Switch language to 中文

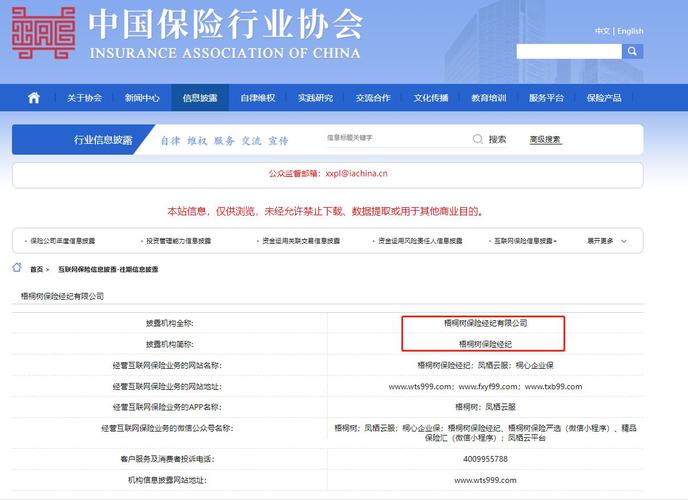coord(602,31)
